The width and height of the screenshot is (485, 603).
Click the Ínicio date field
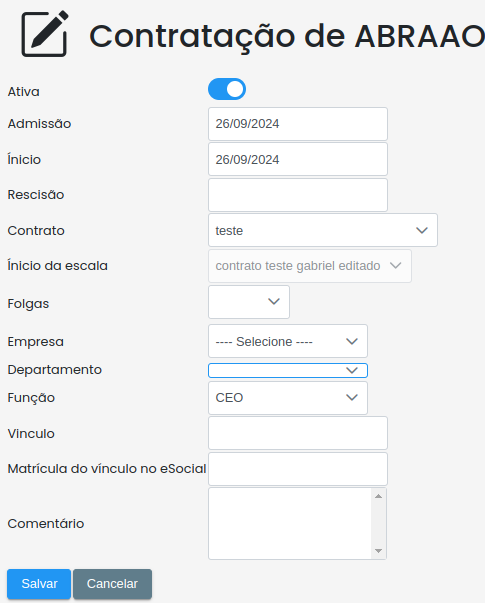click(298, 159)
